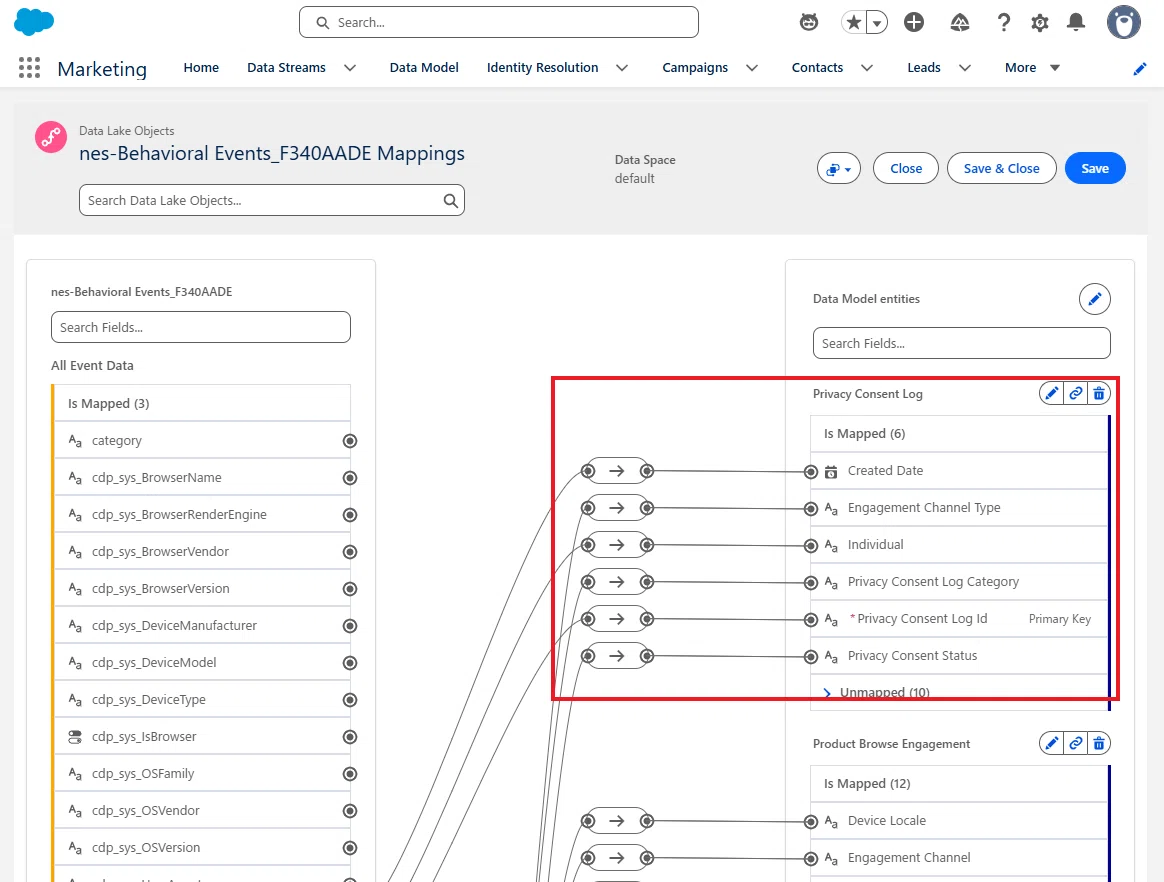Open the user profile avatar
The width and height of the screenshot is (1164, 882).
pyautogui.click(x=1124, y=22)
